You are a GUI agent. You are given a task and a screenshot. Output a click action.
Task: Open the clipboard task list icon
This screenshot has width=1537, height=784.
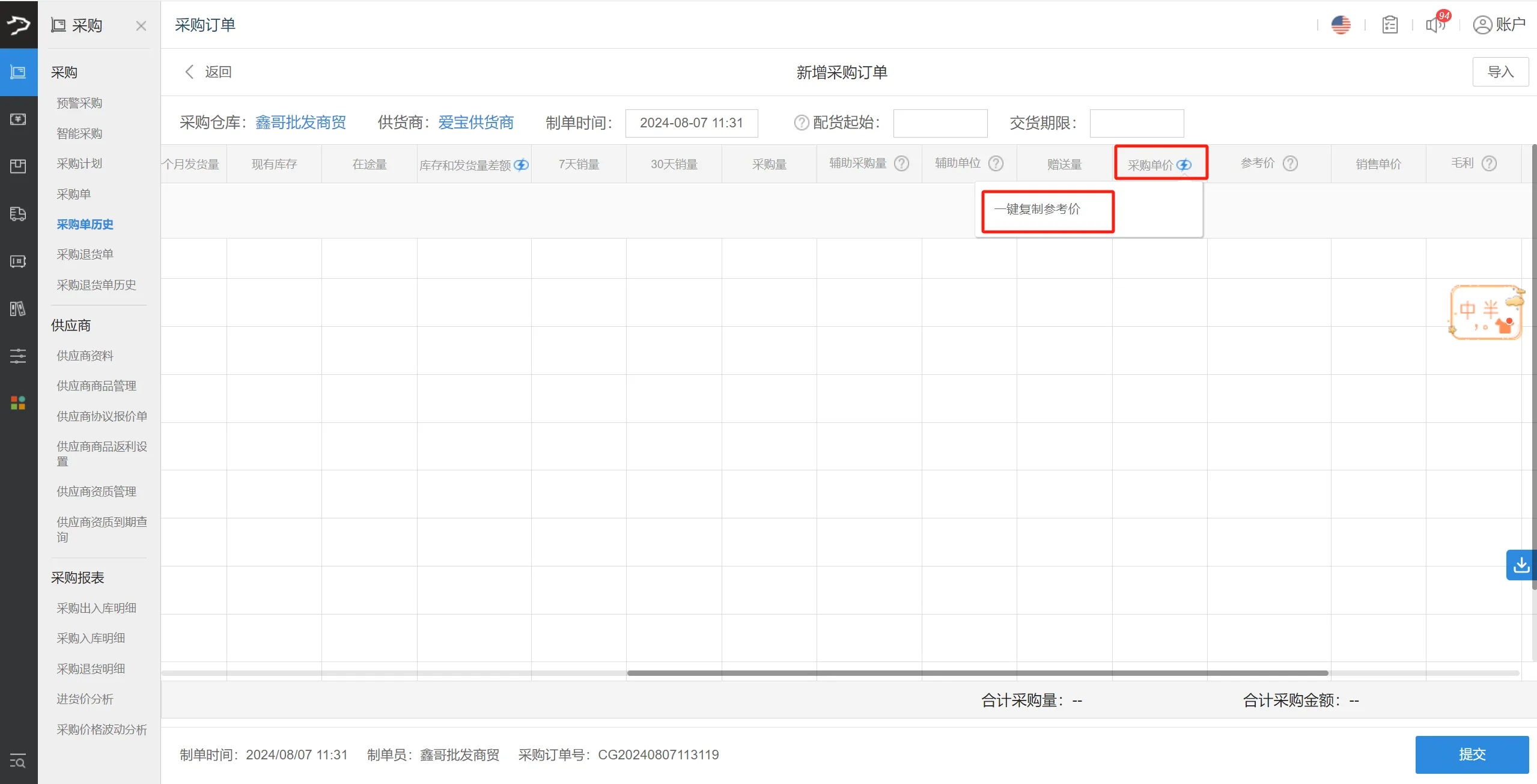coord(1389,25)
